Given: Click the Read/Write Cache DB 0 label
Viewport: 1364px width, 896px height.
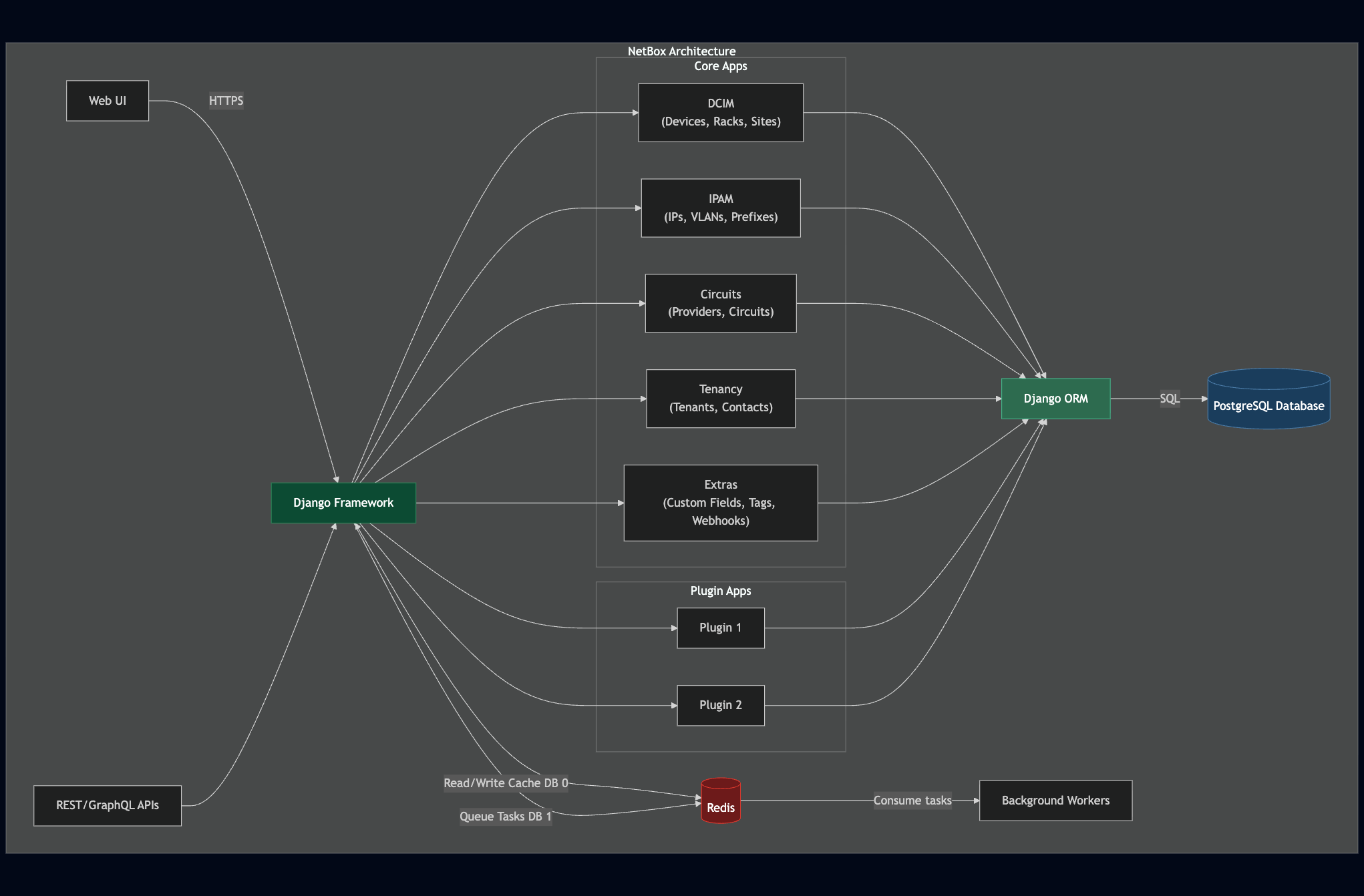Looking at the screenshot, I should (506, 783).
